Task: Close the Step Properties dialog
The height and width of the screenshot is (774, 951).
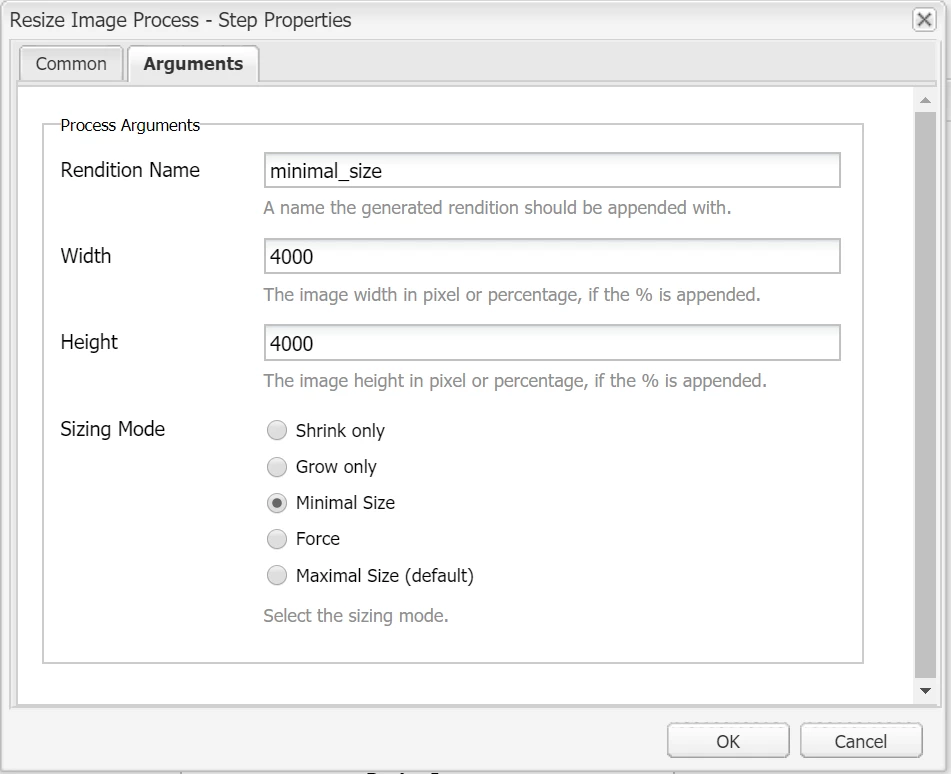Action: point(924,19)
